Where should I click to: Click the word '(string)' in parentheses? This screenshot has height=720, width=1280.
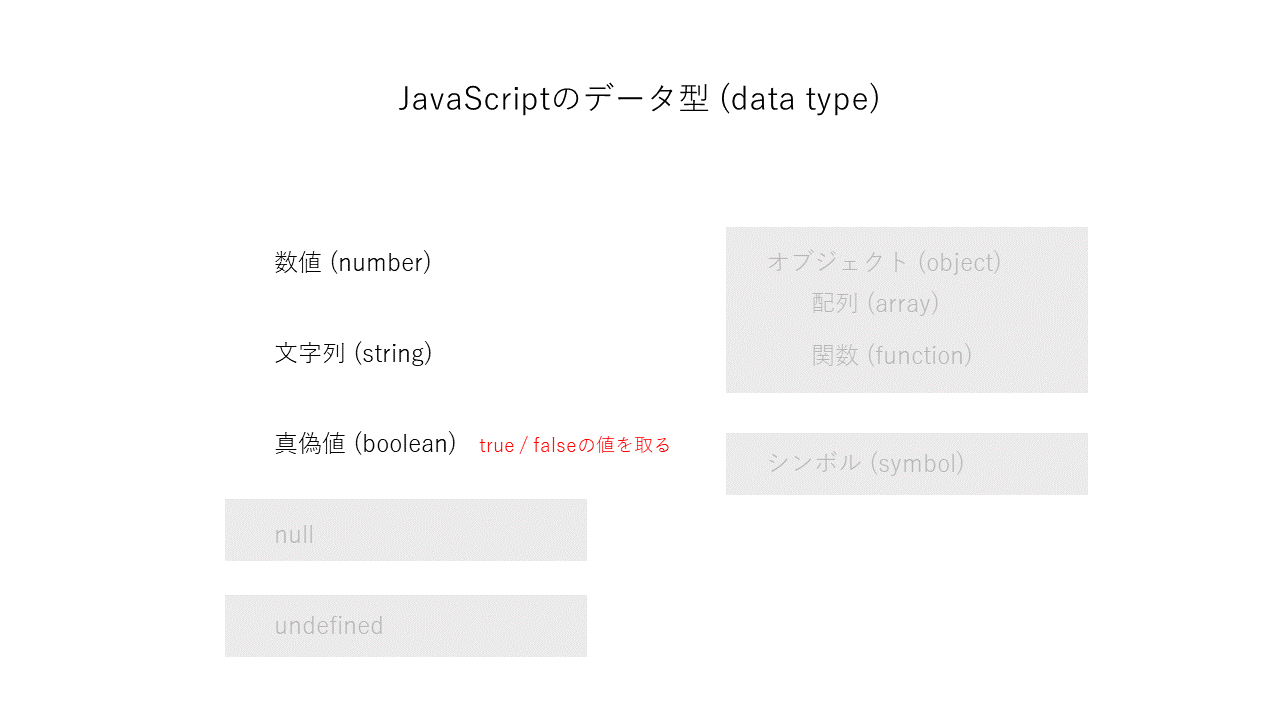393,354
